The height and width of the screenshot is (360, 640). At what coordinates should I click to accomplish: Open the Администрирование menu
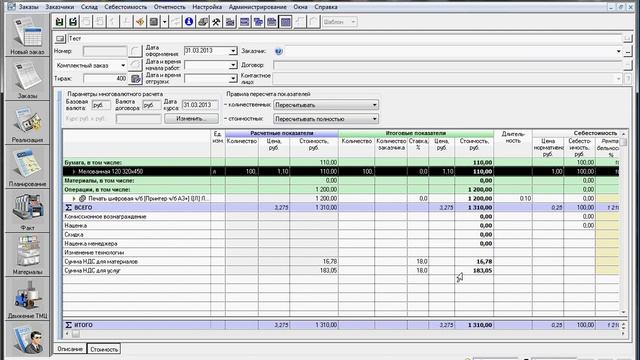[258, 7]
